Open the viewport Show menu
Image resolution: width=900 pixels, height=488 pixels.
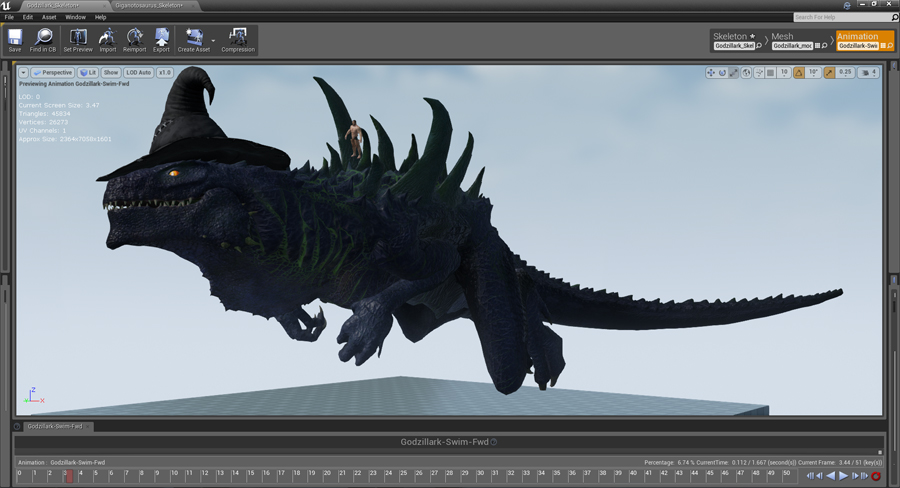111,73
